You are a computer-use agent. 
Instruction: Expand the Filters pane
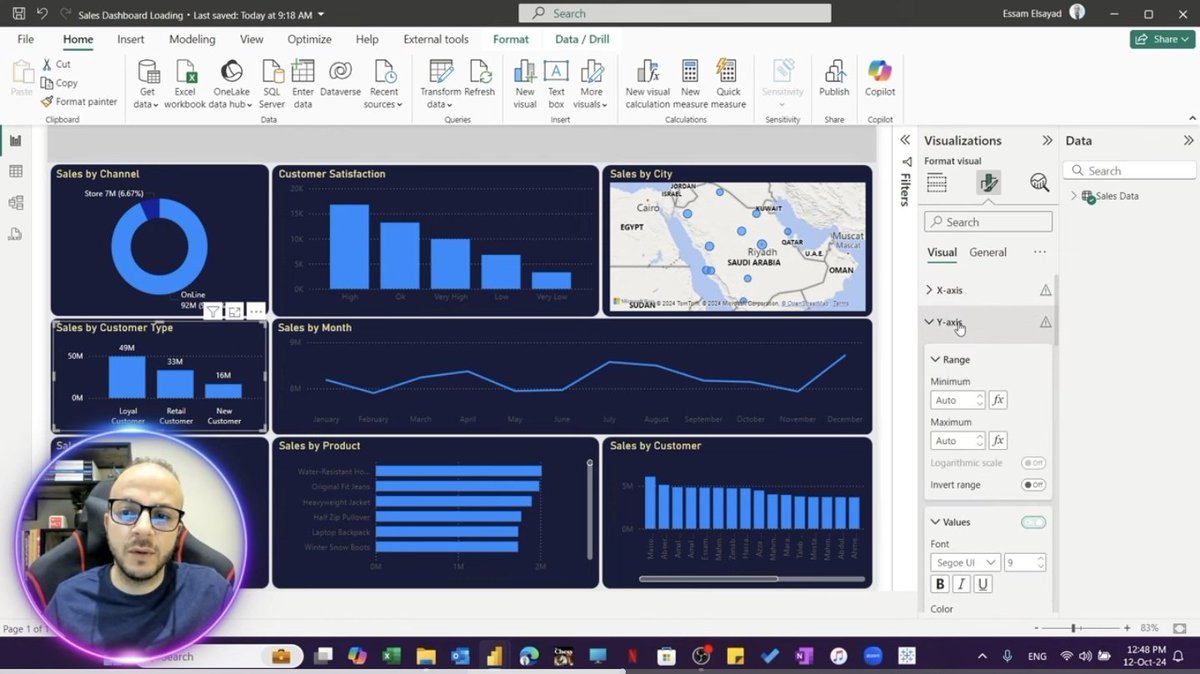coord(904,141)
